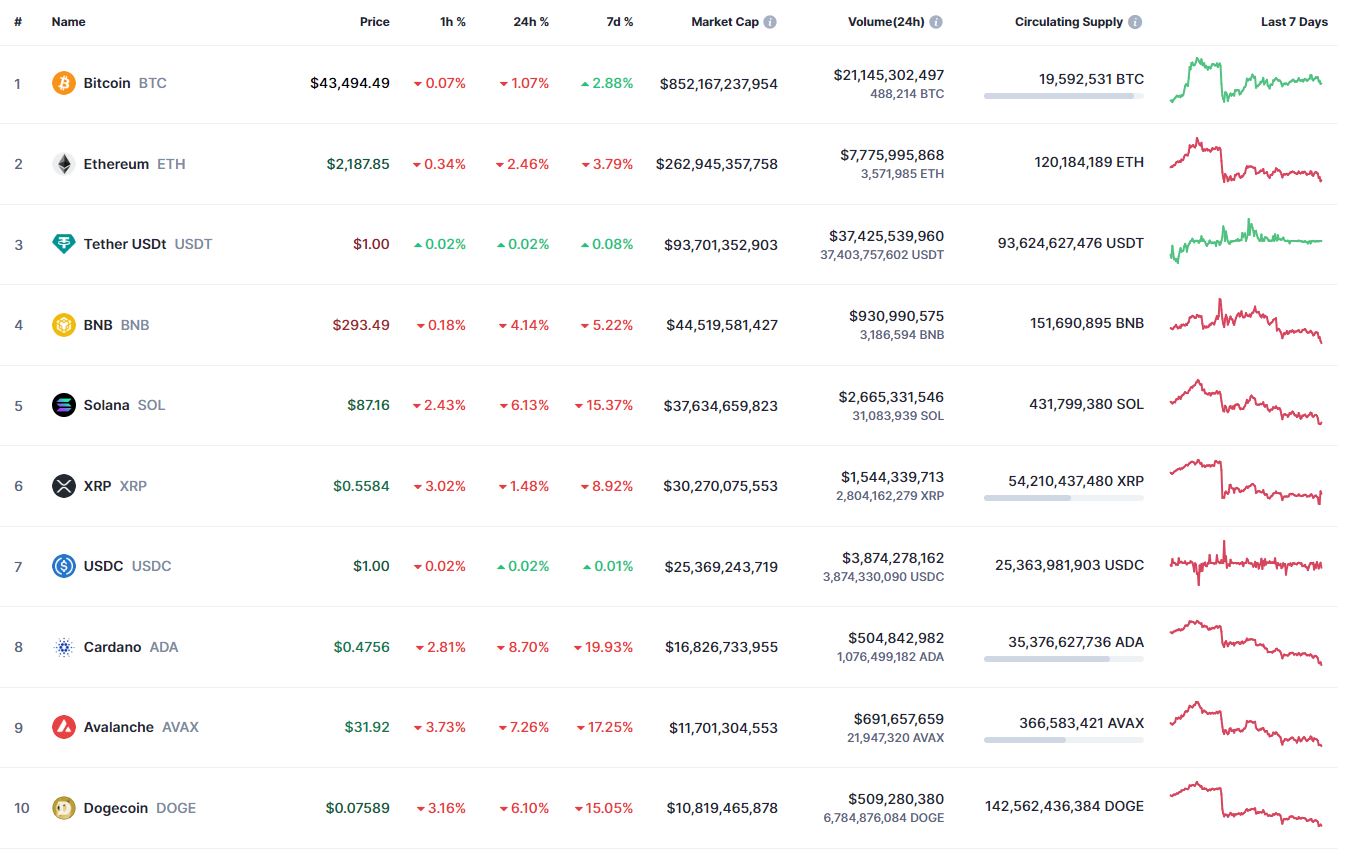
Task: Click the Solana logo icon
Action: coord(64,405)
